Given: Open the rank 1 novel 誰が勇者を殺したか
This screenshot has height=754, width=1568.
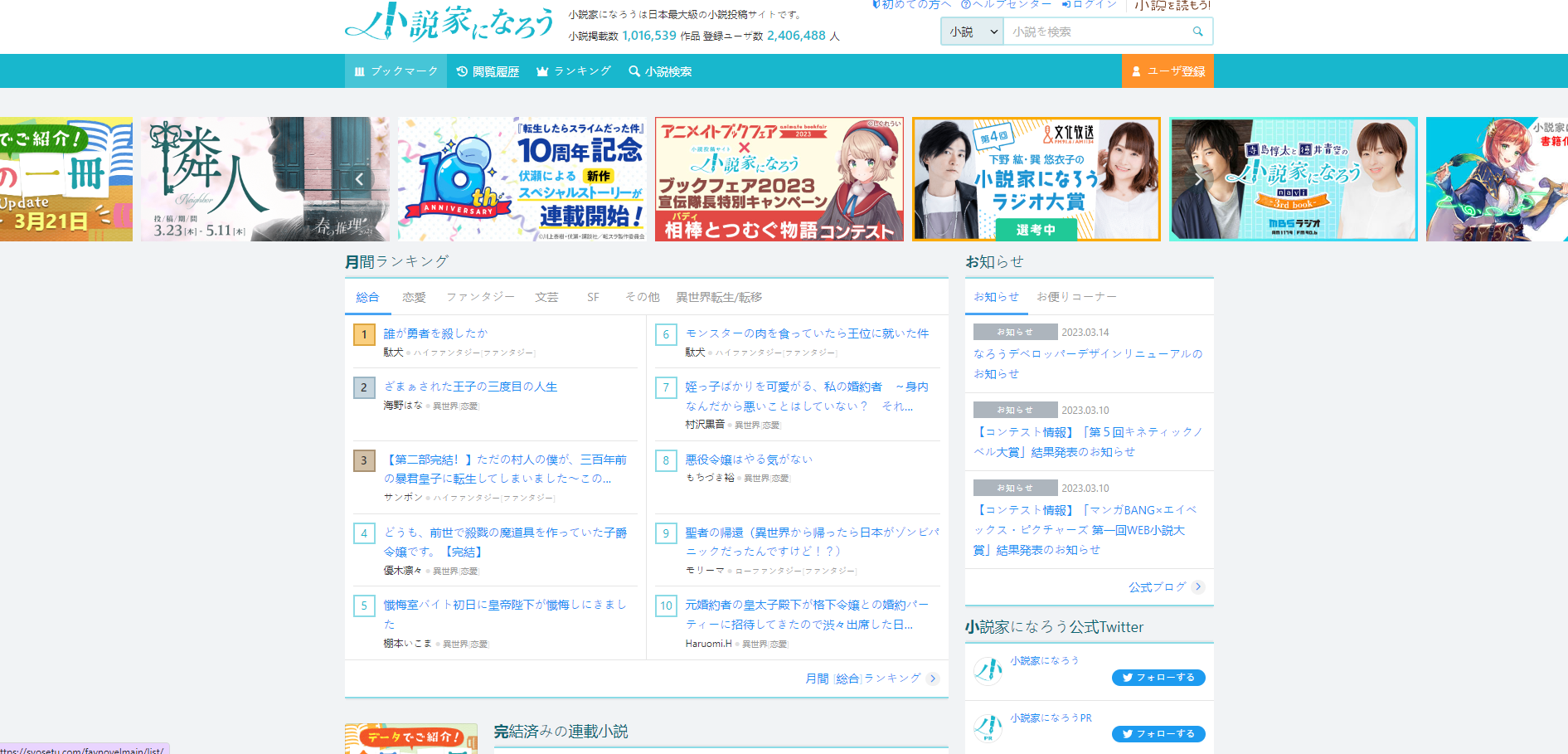Looking at the screenshot, I should [435, 333].
